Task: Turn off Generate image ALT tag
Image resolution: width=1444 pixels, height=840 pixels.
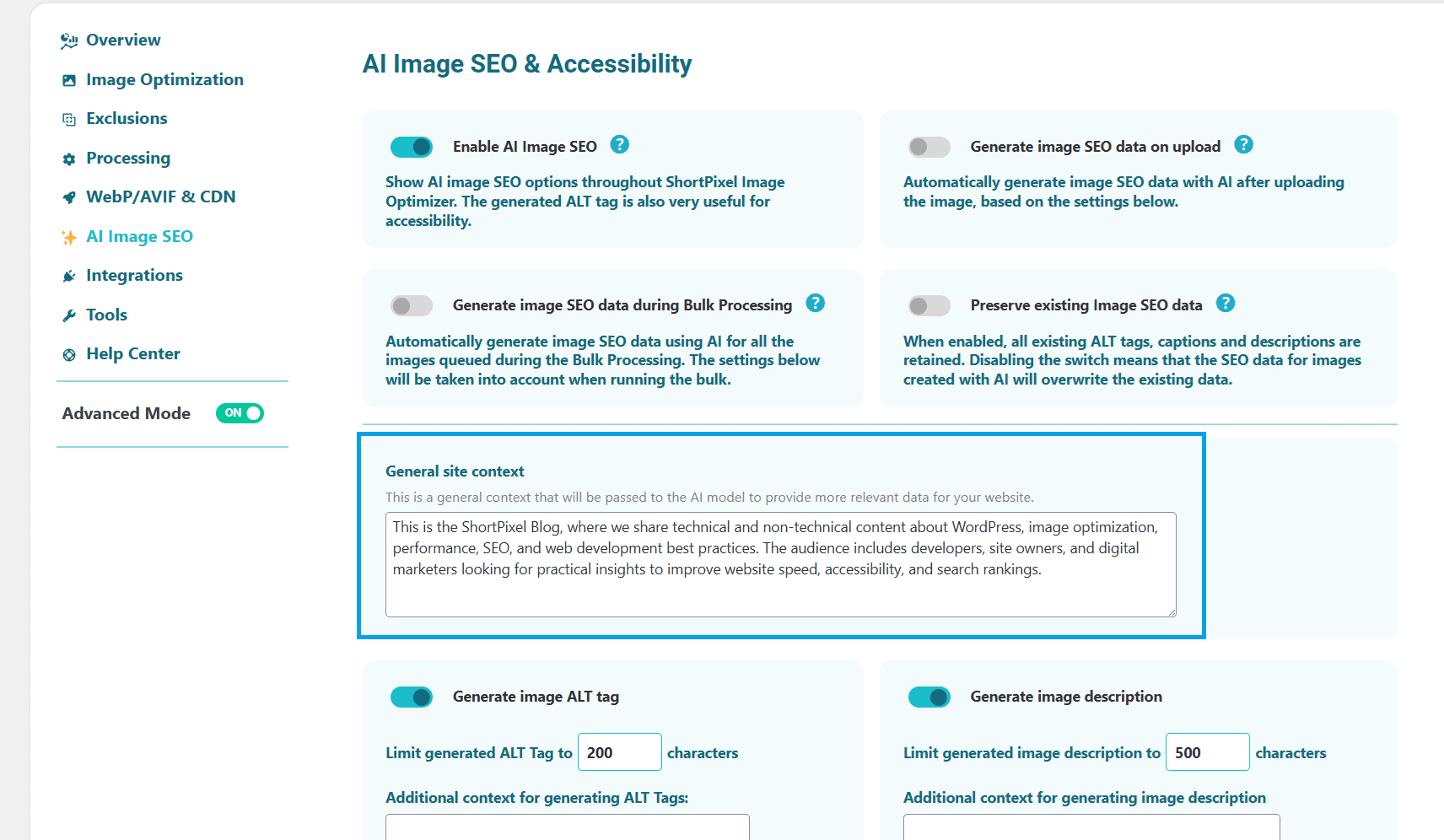Action: click(412, 697)
